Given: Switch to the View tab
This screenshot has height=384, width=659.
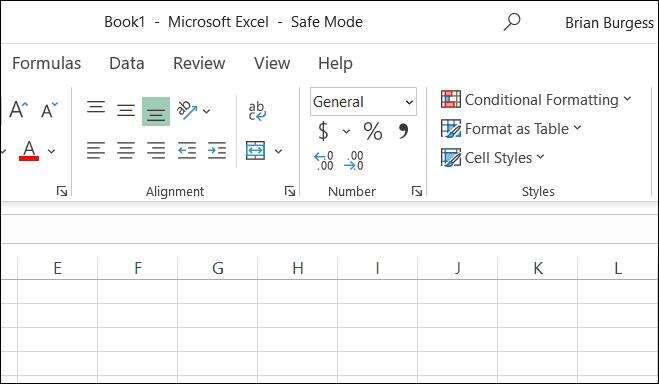Looking at the screenshot, I should 272,63.
